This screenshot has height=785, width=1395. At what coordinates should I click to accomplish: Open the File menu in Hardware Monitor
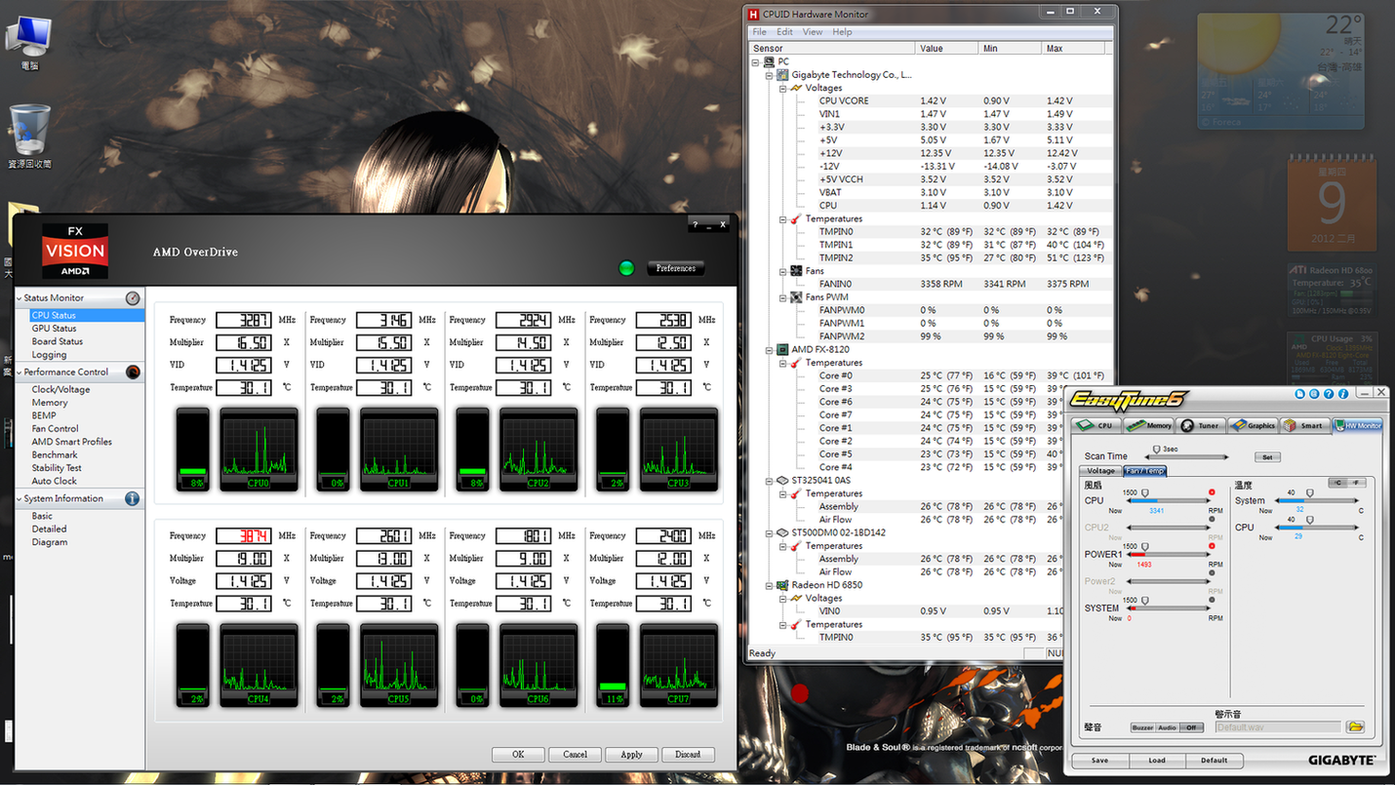pyautogui.click(x=760, y=32)
